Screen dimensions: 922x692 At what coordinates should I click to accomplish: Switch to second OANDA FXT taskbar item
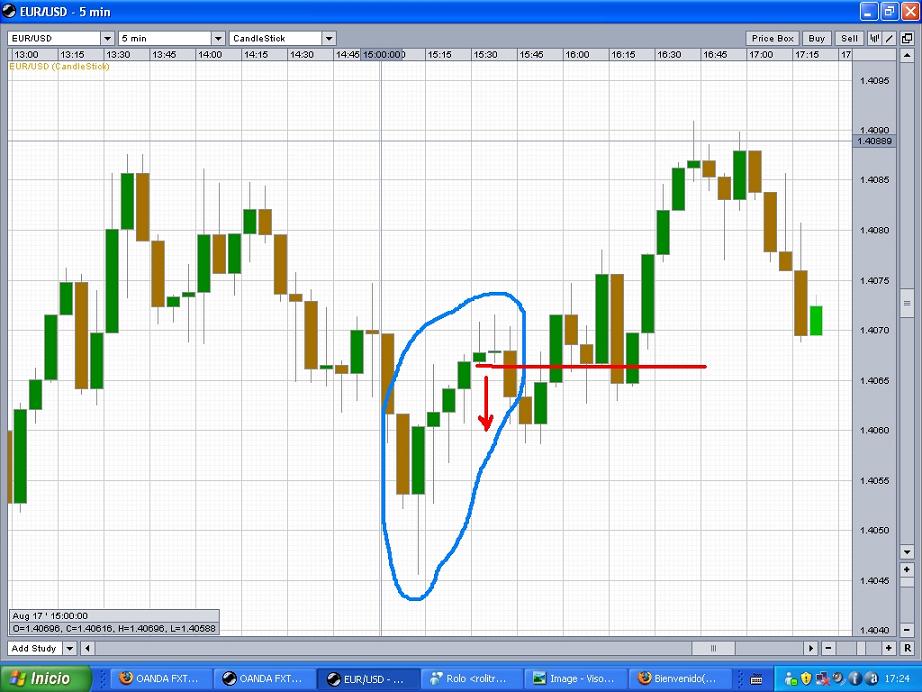point(263,679)
